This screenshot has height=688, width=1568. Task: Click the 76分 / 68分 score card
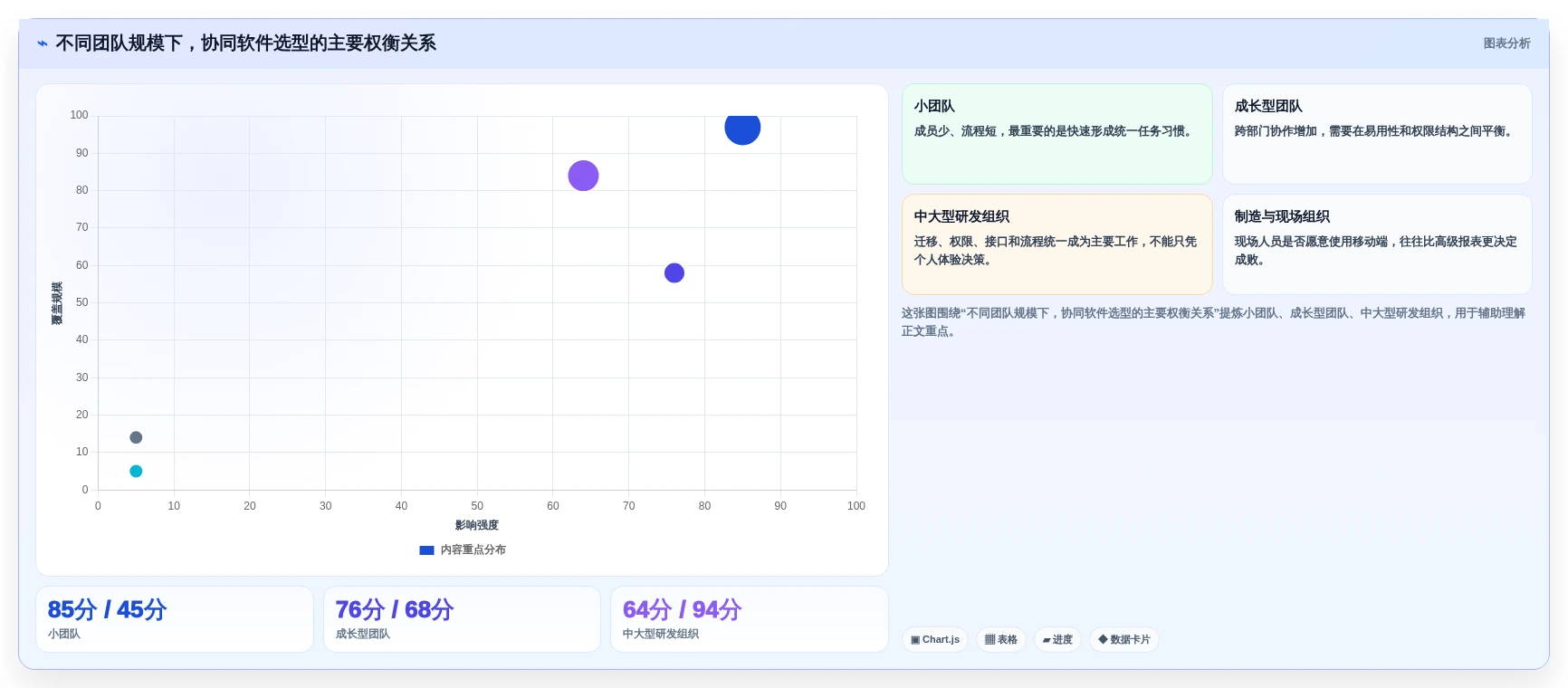click(x=462, y=619)
